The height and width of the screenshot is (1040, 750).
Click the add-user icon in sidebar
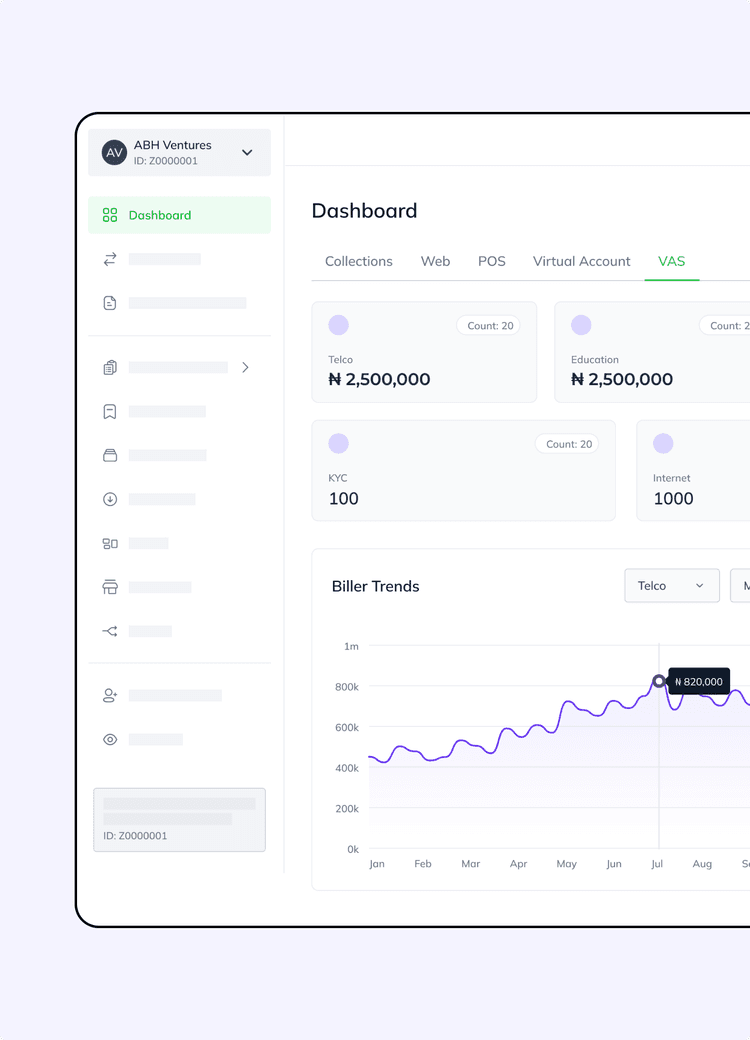(x=110, y=695)
